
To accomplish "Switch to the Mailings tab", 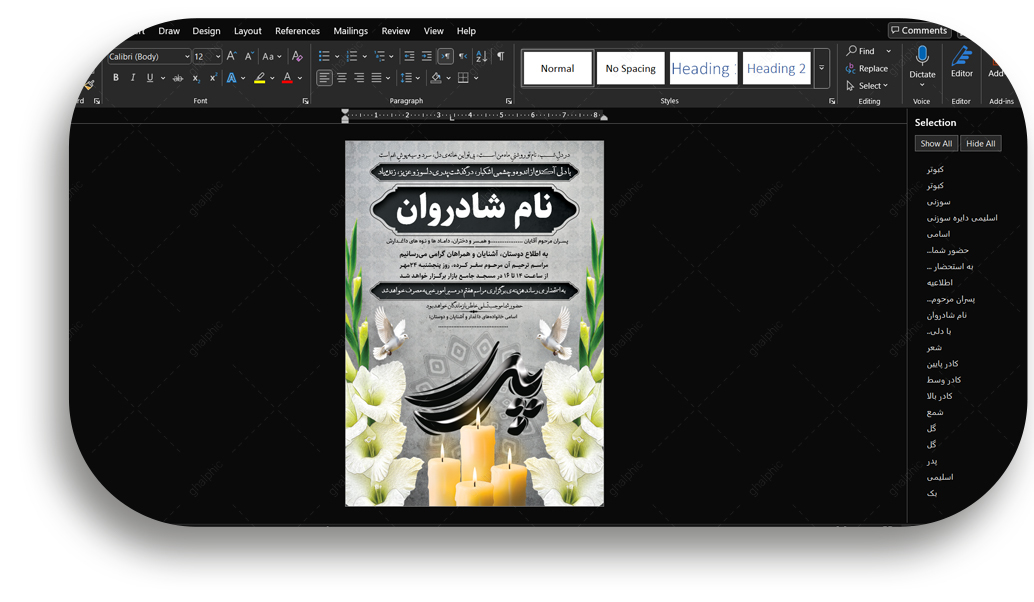I will tap(351, 31).
